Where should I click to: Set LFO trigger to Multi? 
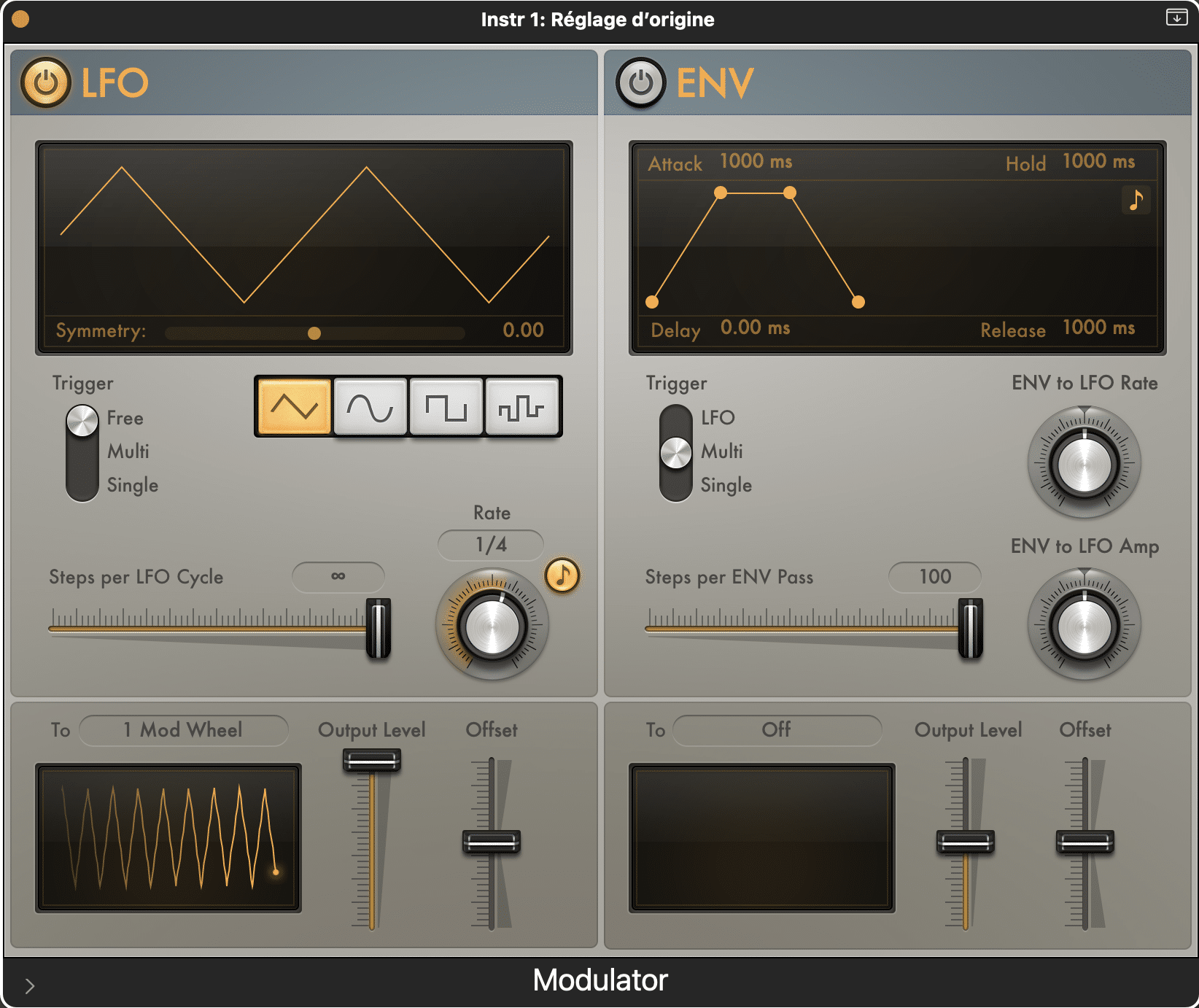pyautogui.click(x=128, y=451)
